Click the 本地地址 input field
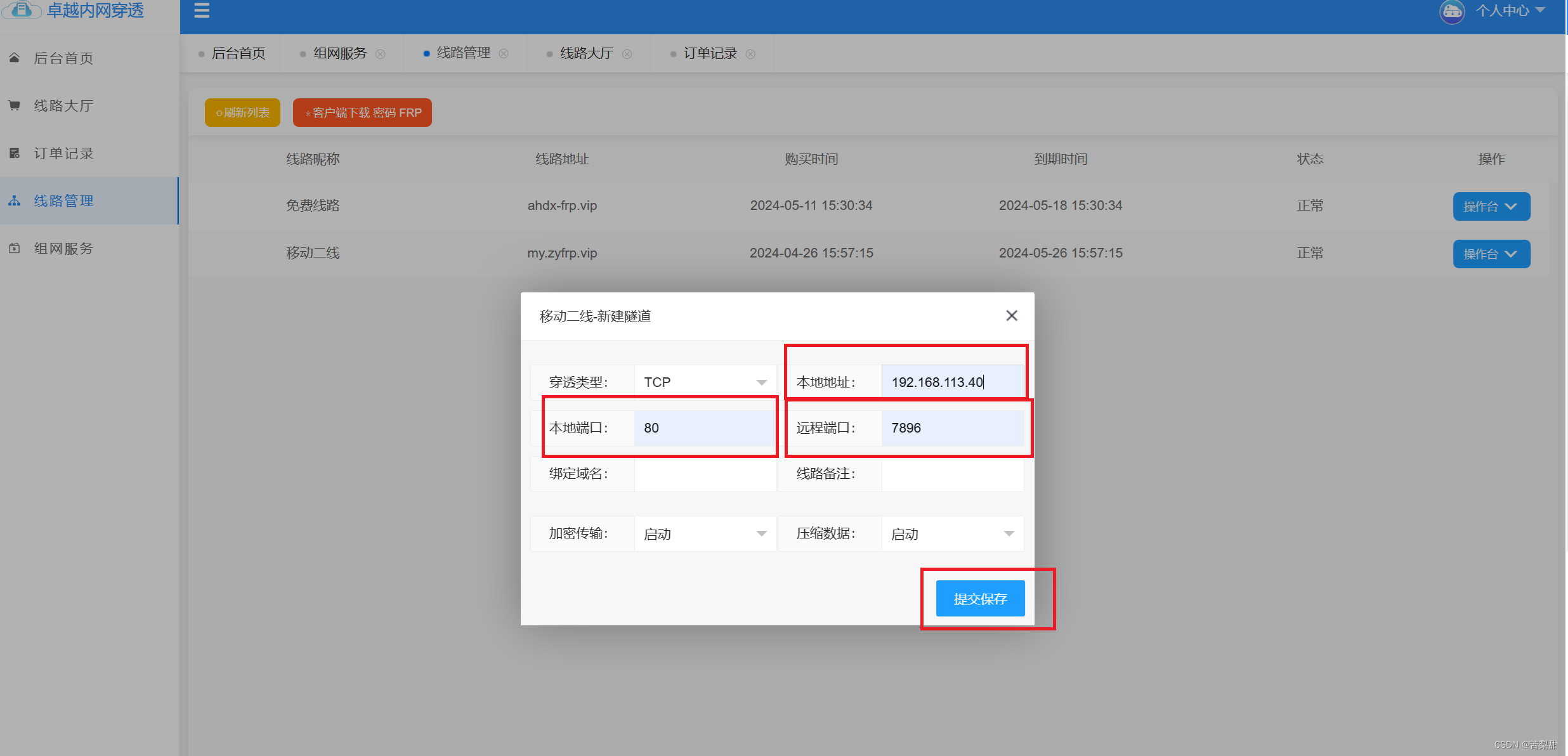The height and width of the screenshot is (756, 1568). click(953, 382)
